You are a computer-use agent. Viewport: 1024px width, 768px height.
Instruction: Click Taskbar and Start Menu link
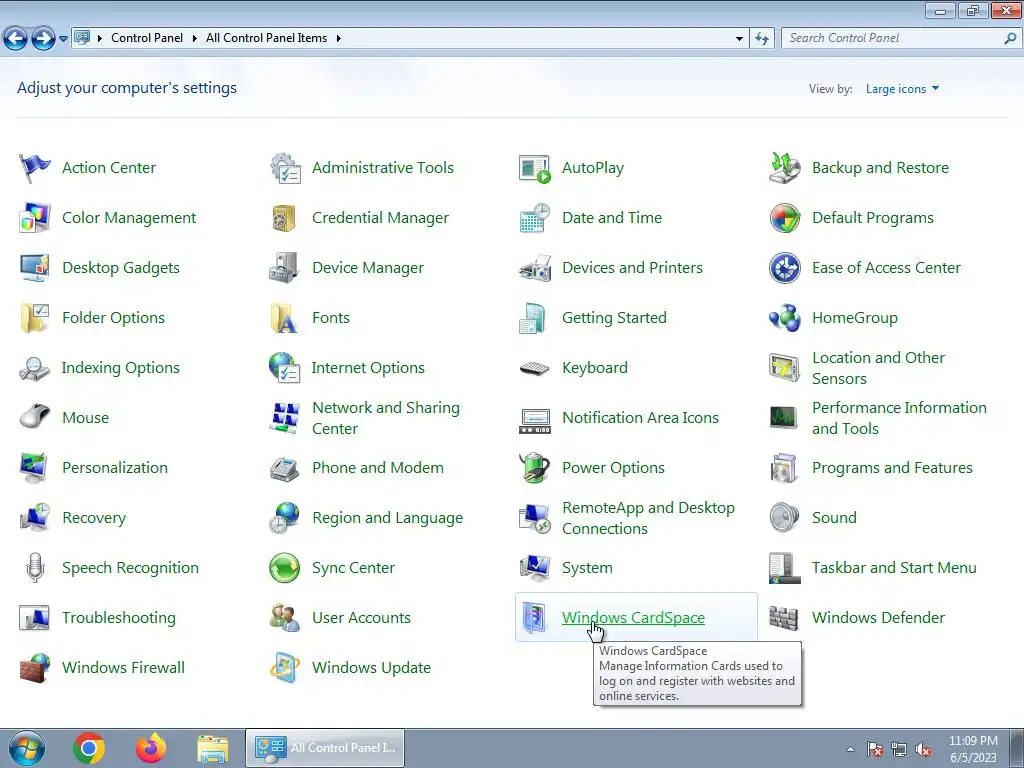894,568
